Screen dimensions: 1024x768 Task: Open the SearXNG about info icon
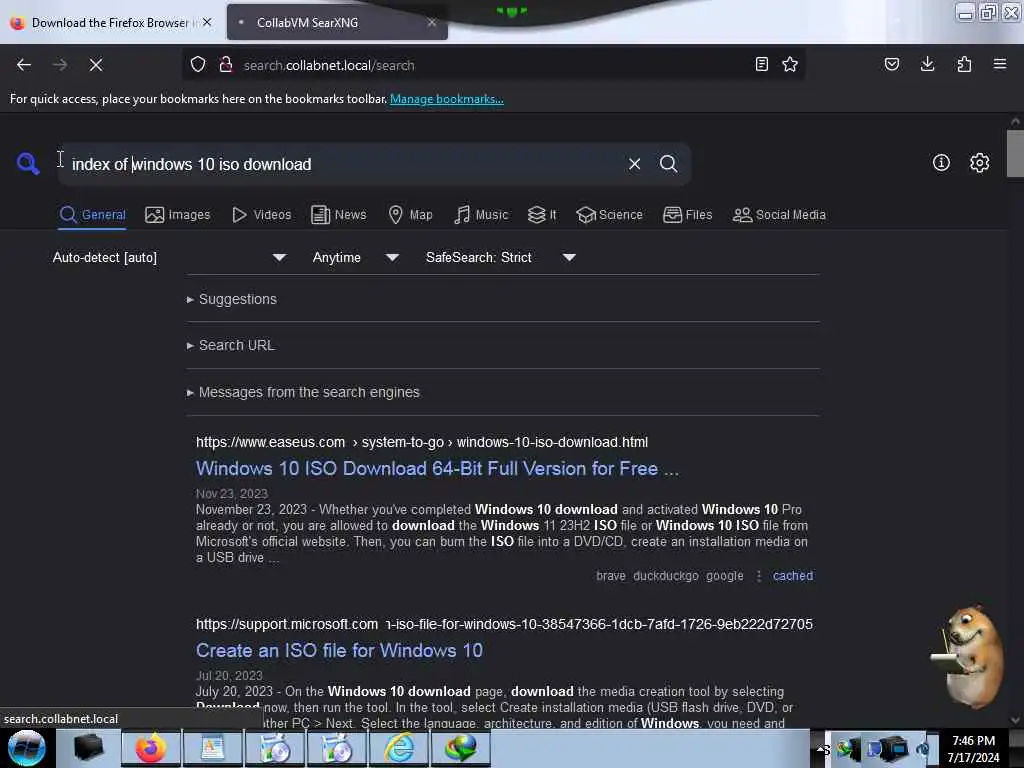pyautogui.click(x=941, y=163)
